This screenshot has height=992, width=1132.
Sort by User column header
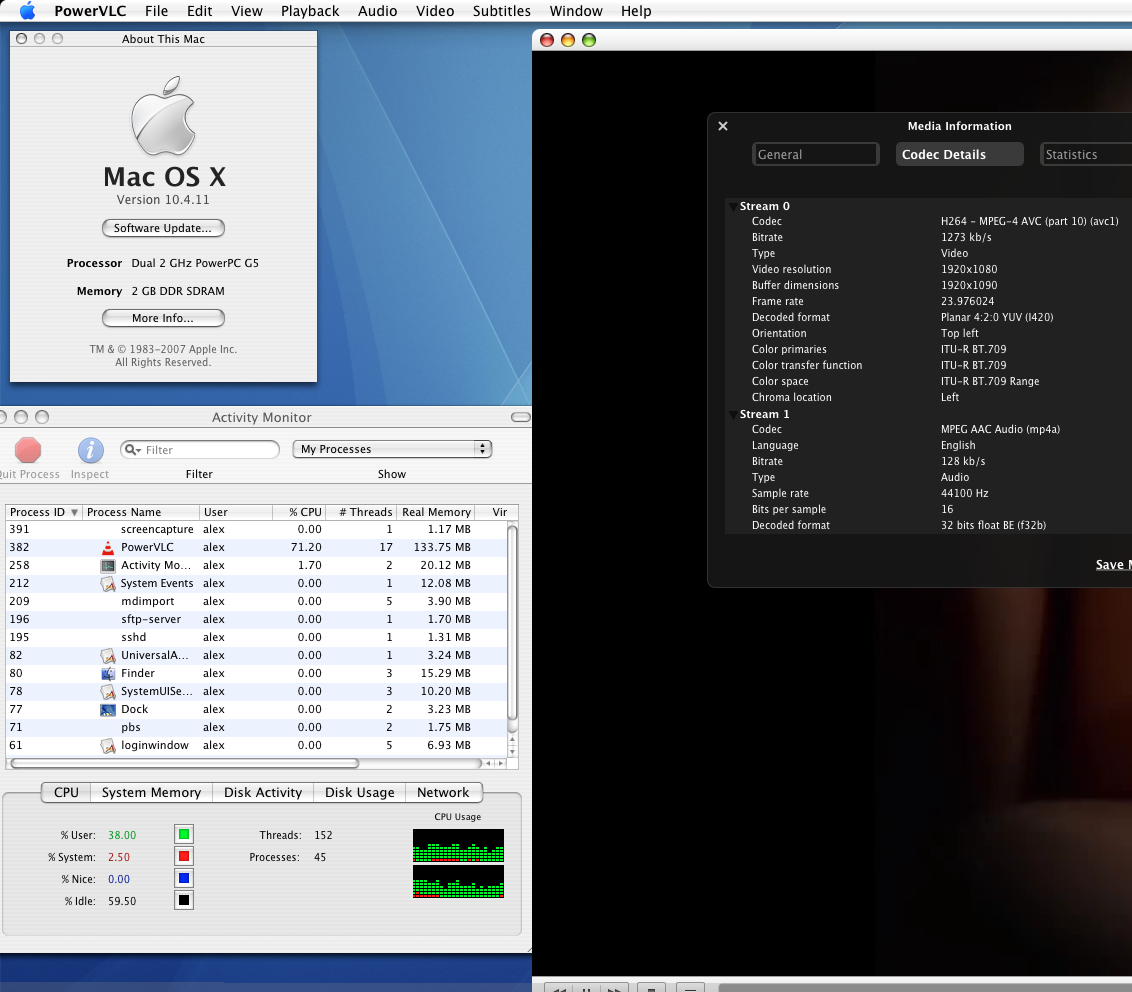point(235,512)
